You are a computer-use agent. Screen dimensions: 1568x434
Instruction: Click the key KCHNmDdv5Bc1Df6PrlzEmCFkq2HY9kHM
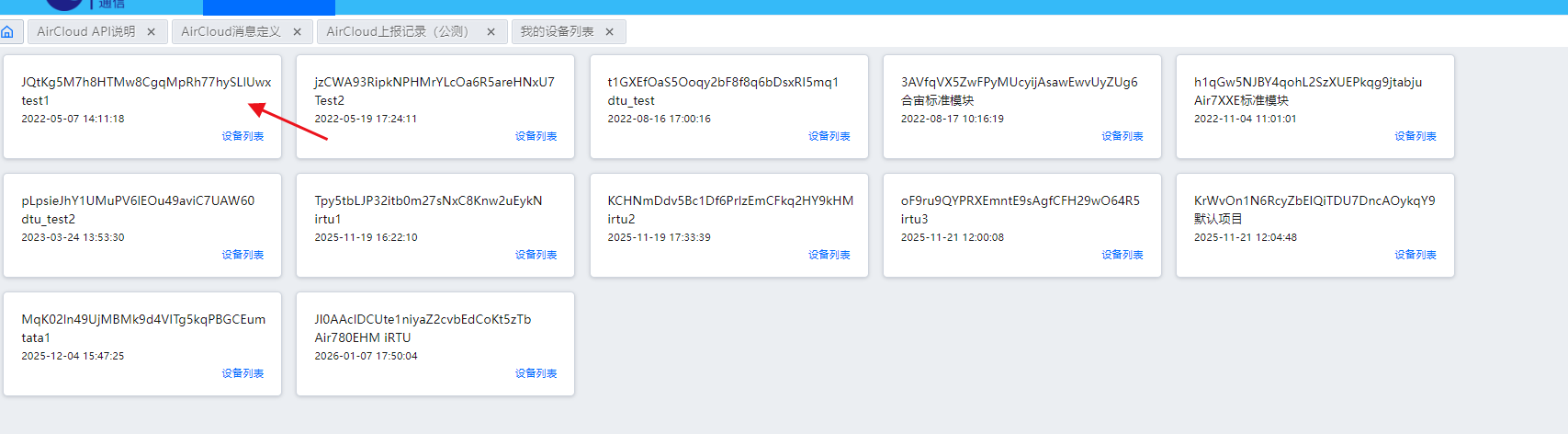(730, 200)
